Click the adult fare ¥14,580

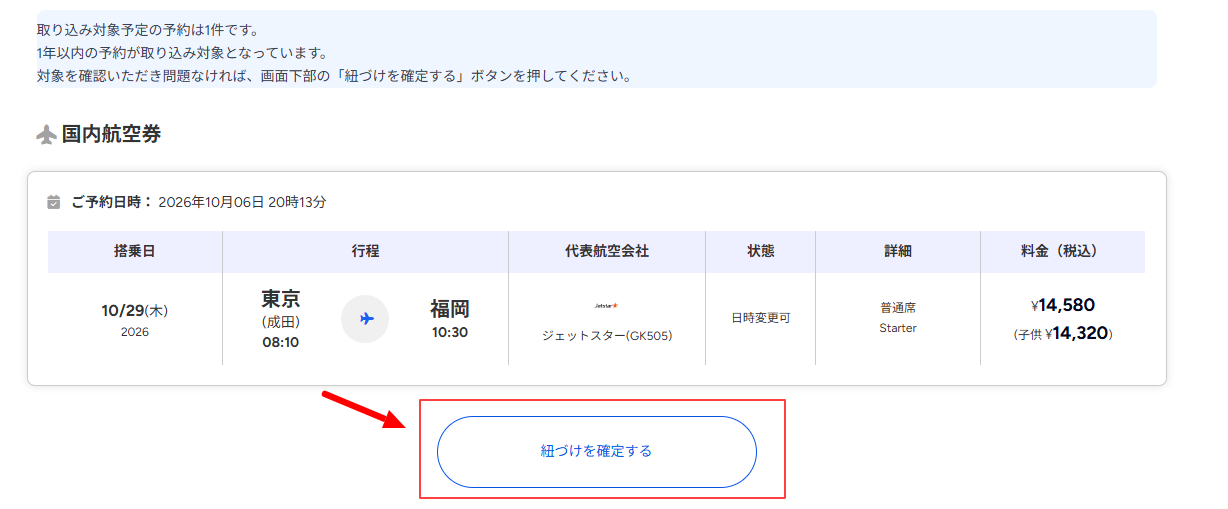pyautogui.click(x=1062, y=306)
